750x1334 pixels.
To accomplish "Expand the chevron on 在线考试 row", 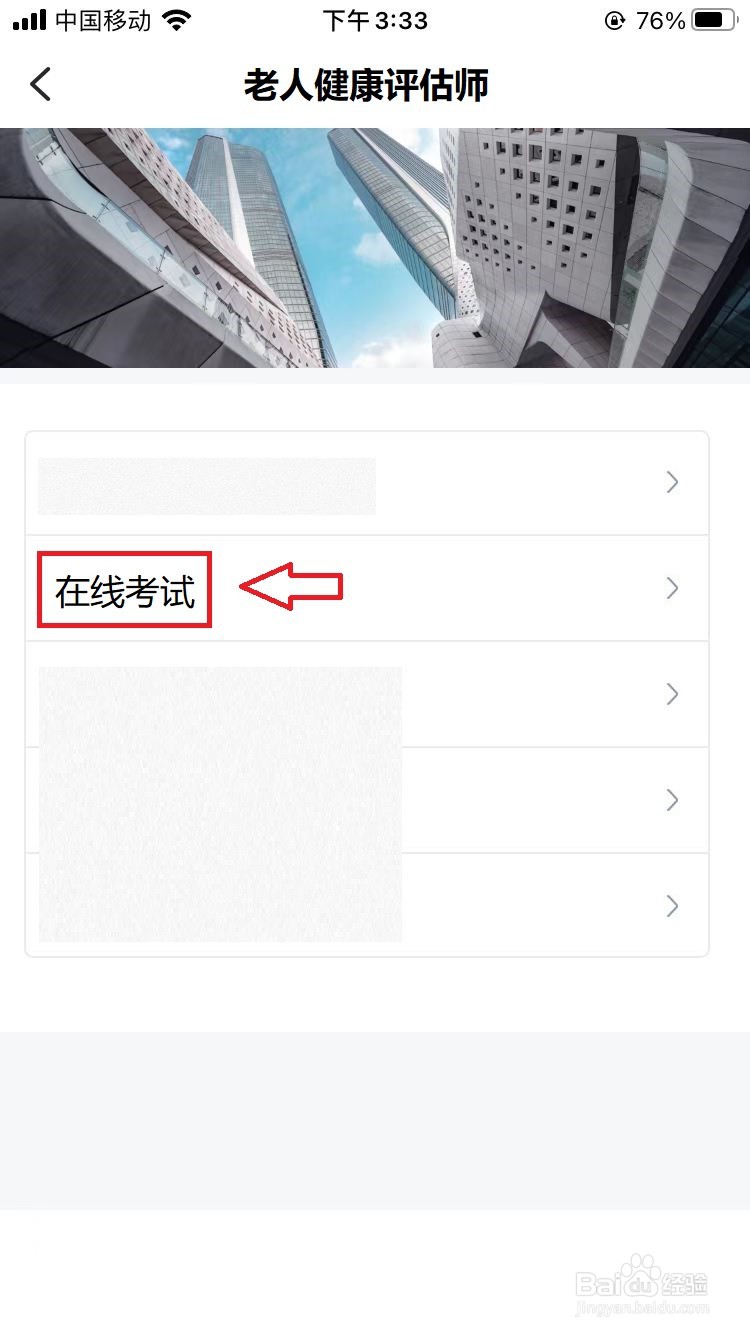I will tap(672, 588).
